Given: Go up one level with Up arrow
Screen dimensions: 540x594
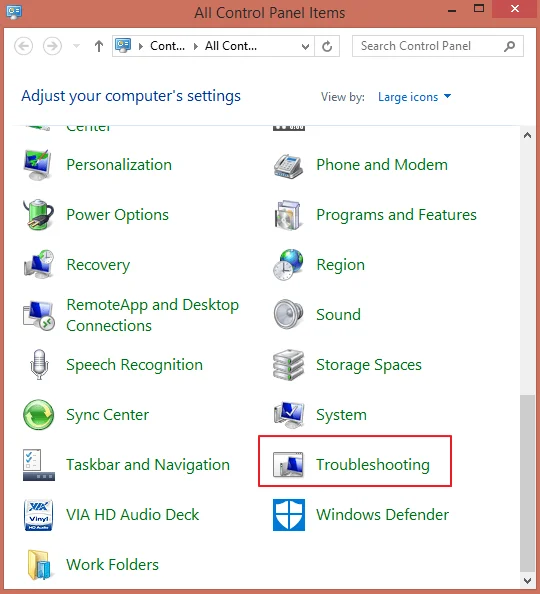Looking at the screenshot, I should (99, 46).
